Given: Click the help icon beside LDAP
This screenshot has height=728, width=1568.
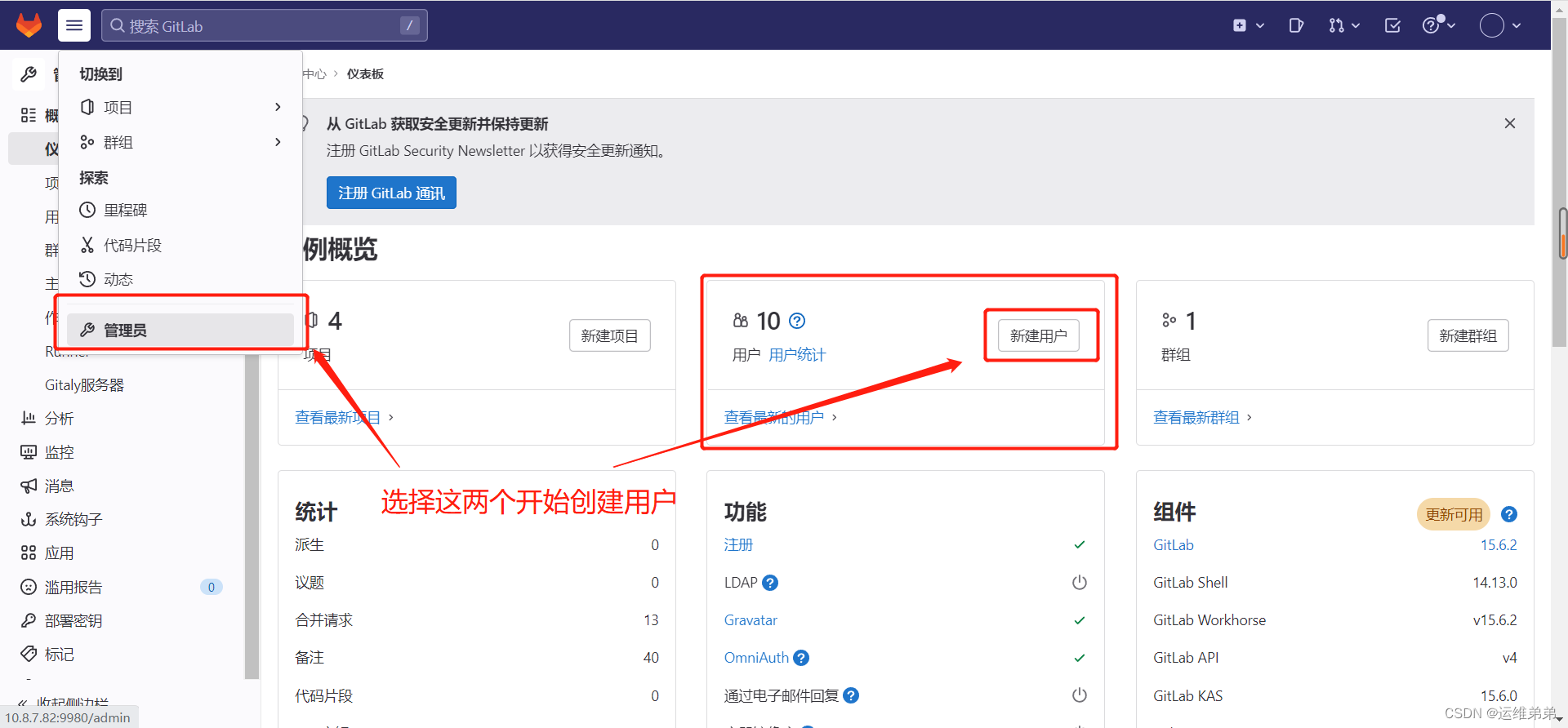Looking at the screenshot, I should pos(770,583).
